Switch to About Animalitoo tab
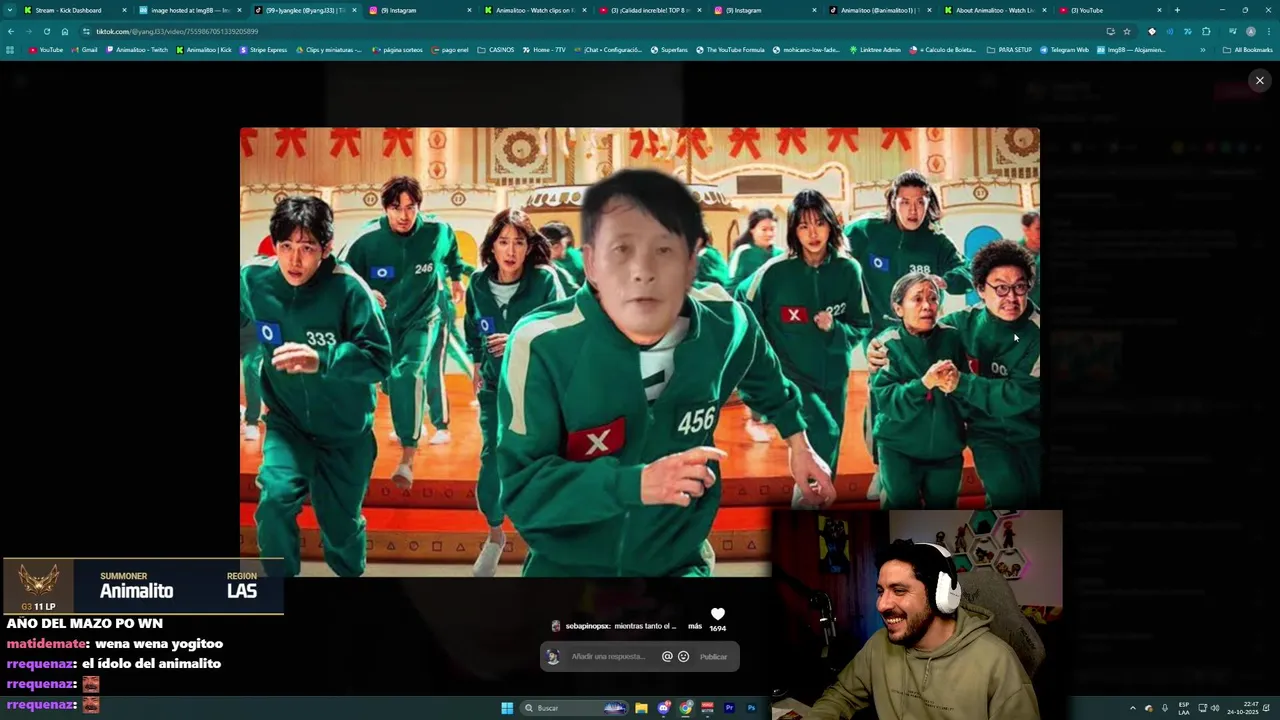This screenshot has height=720, width=1280. click(x=994, y=10)
